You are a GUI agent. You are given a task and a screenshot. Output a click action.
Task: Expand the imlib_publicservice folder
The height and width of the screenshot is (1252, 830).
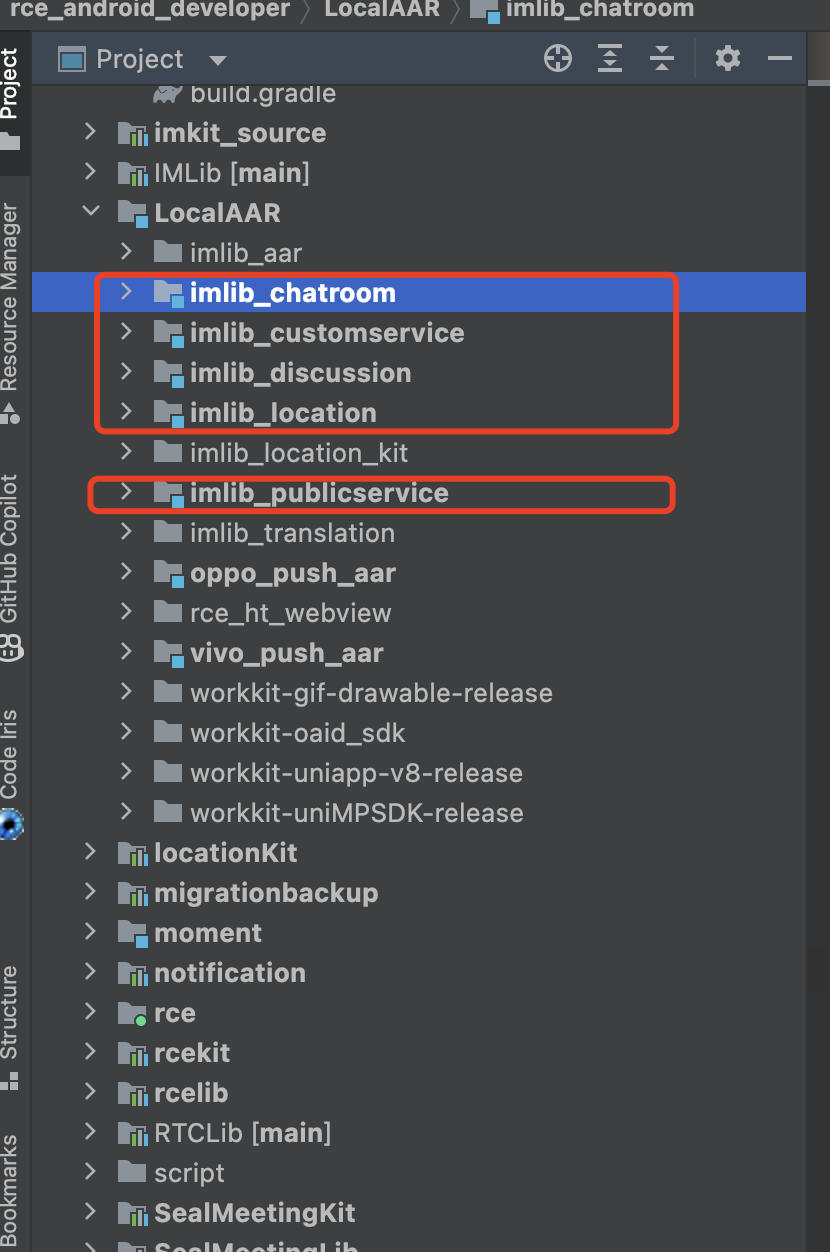(x=126, y=492)
